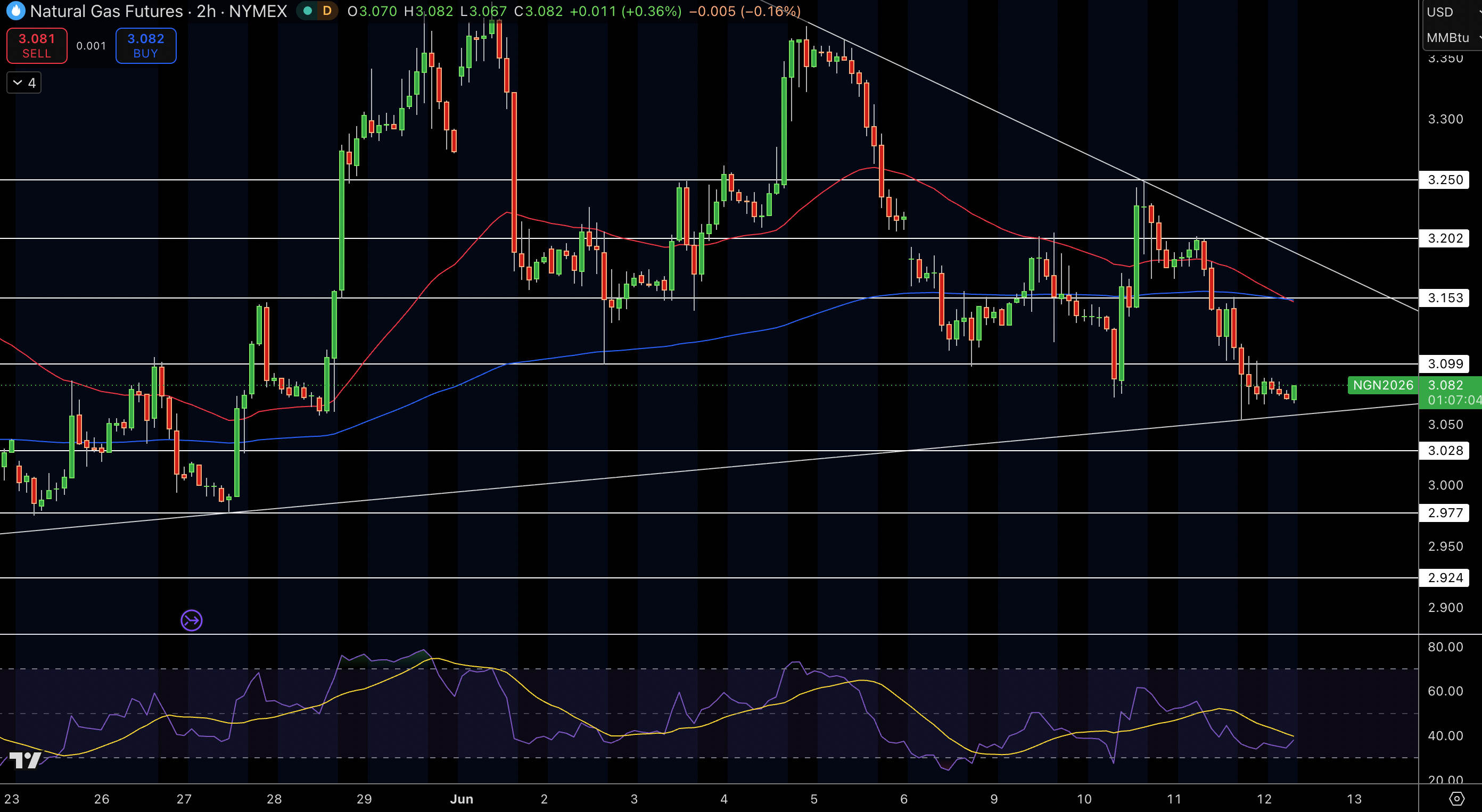This screenshot has width=1482, height=812.
Task: Select the 3.202 horizontal line price label
Action: (1445, 238)
